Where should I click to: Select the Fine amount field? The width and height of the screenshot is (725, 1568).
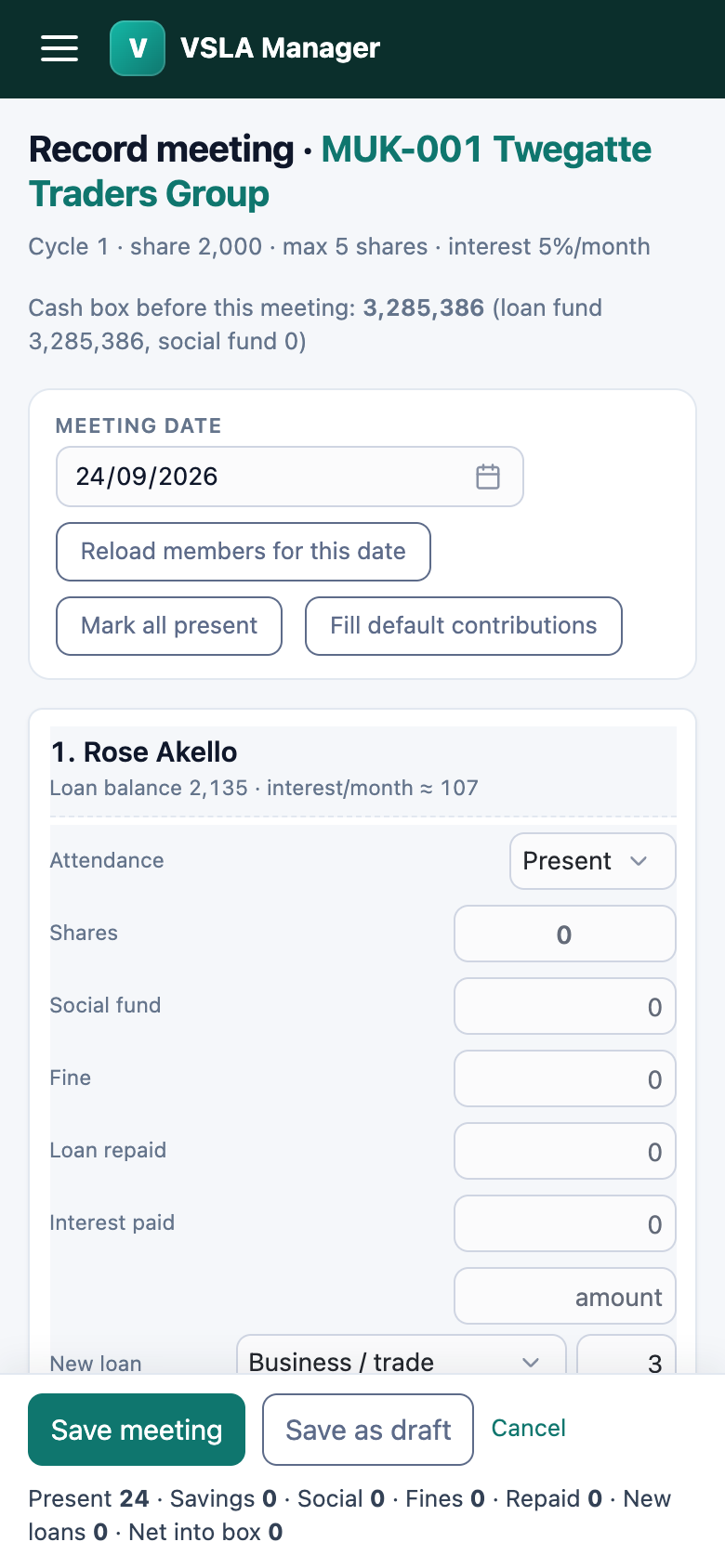(x=565, y=1078)
